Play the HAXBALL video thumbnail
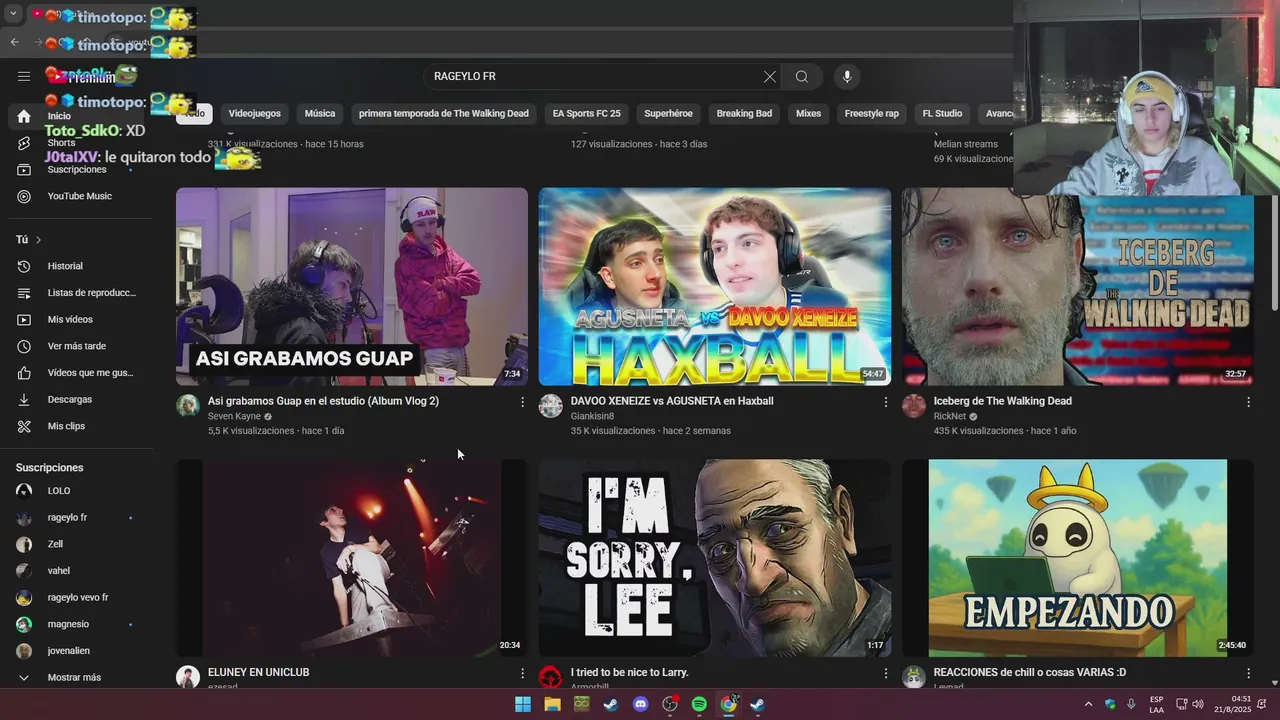1280x720 pixels. [715, 287]
